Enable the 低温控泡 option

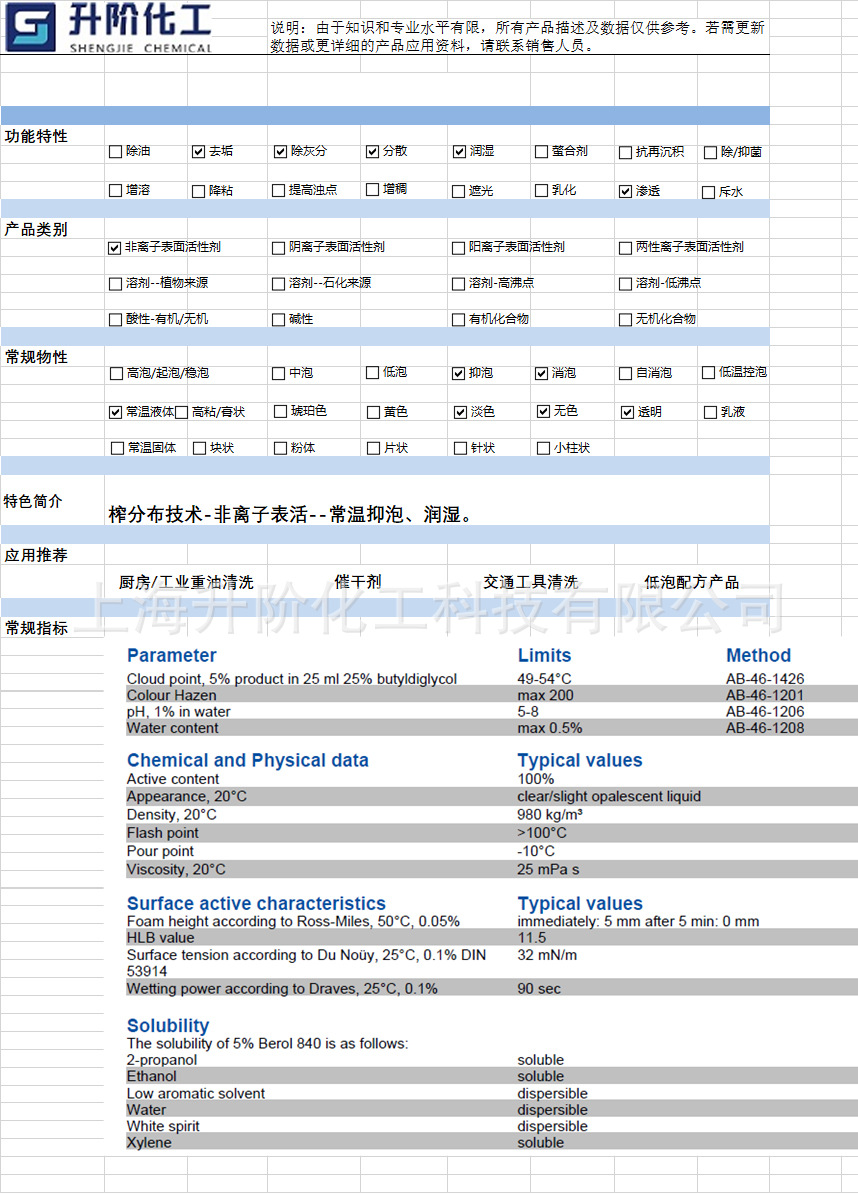pyautogui.click(x=707, y=372)
